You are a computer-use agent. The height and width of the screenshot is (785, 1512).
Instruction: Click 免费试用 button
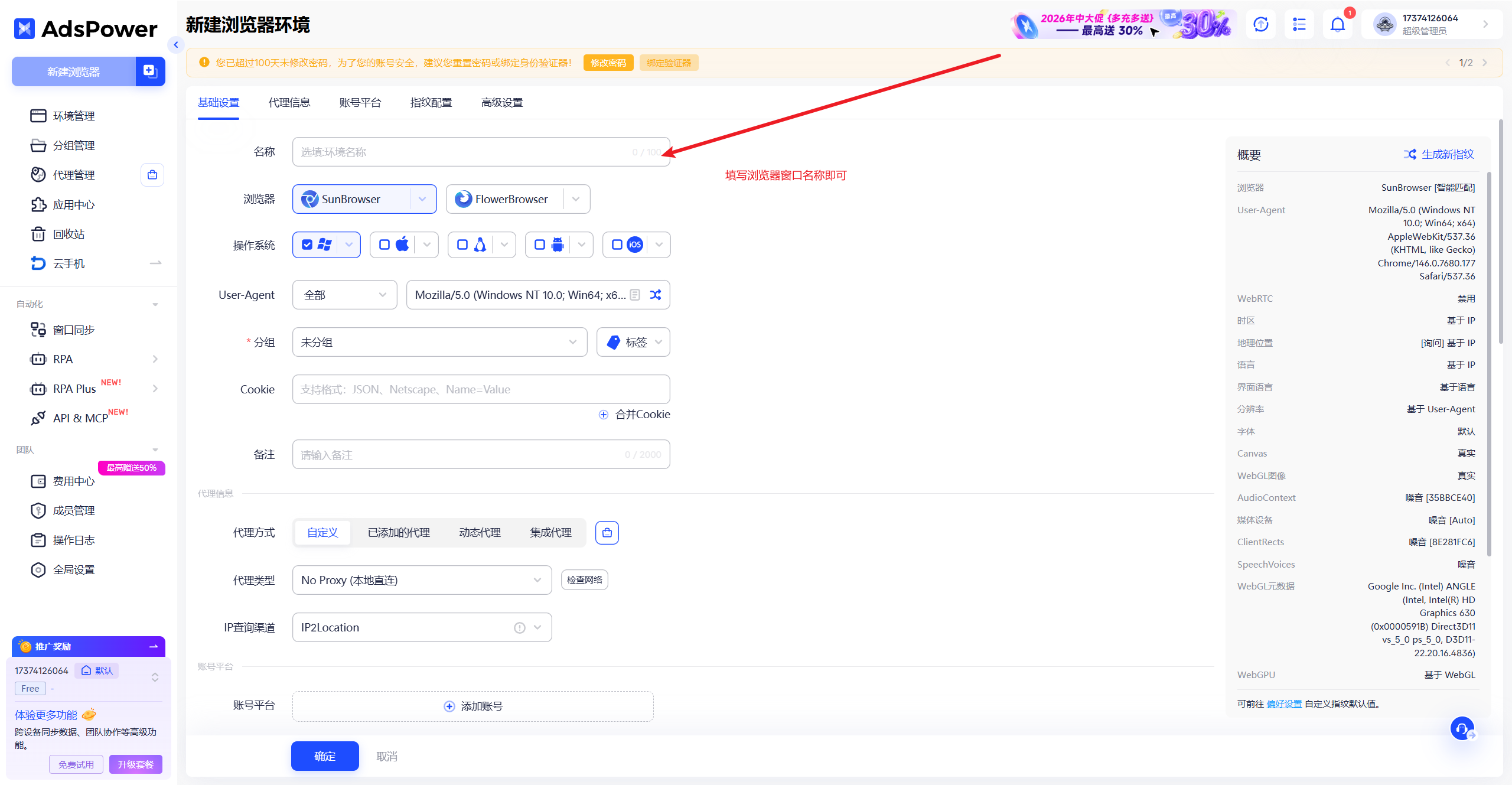click(76, 764)
